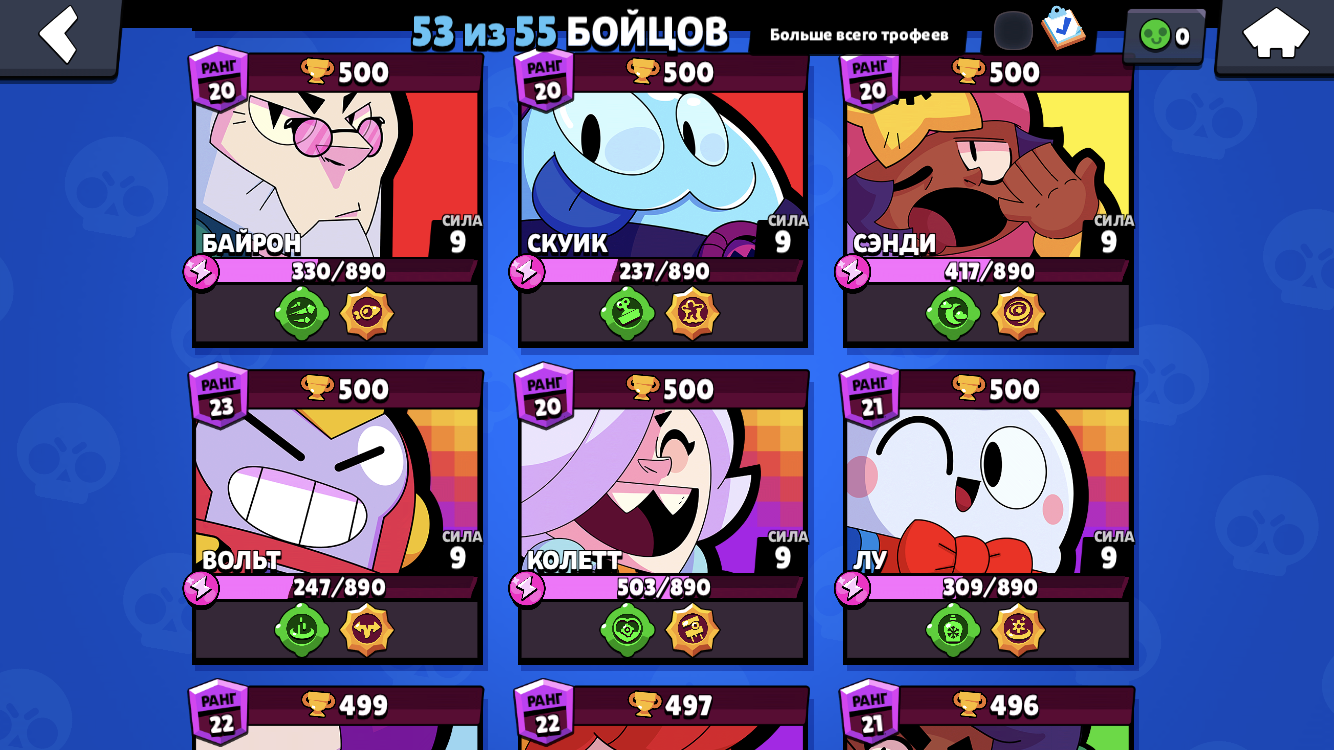Open the green skull counter showing 0
1334x750 pixels.
pos(1164,36)
